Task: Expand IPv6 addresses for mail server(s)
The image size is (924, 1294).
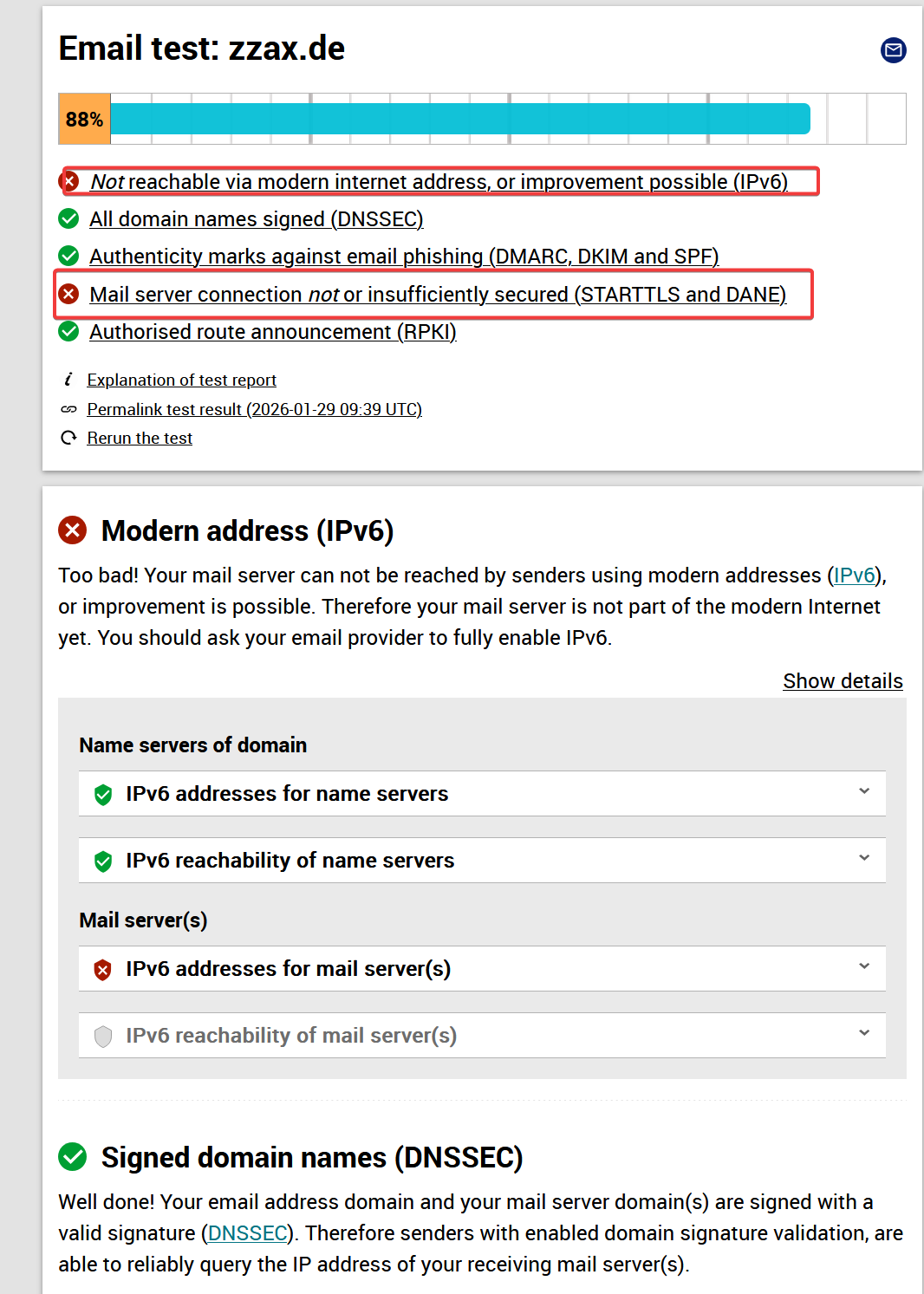Action: [x=863, y=966]
